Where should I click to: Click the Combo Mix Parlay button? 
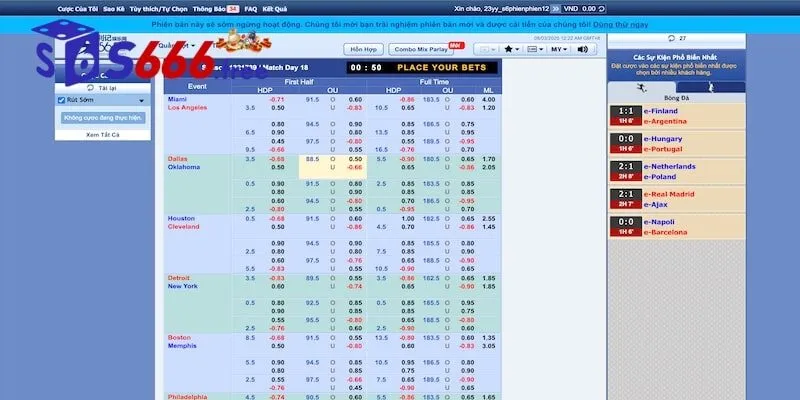[x=421, y=49]
